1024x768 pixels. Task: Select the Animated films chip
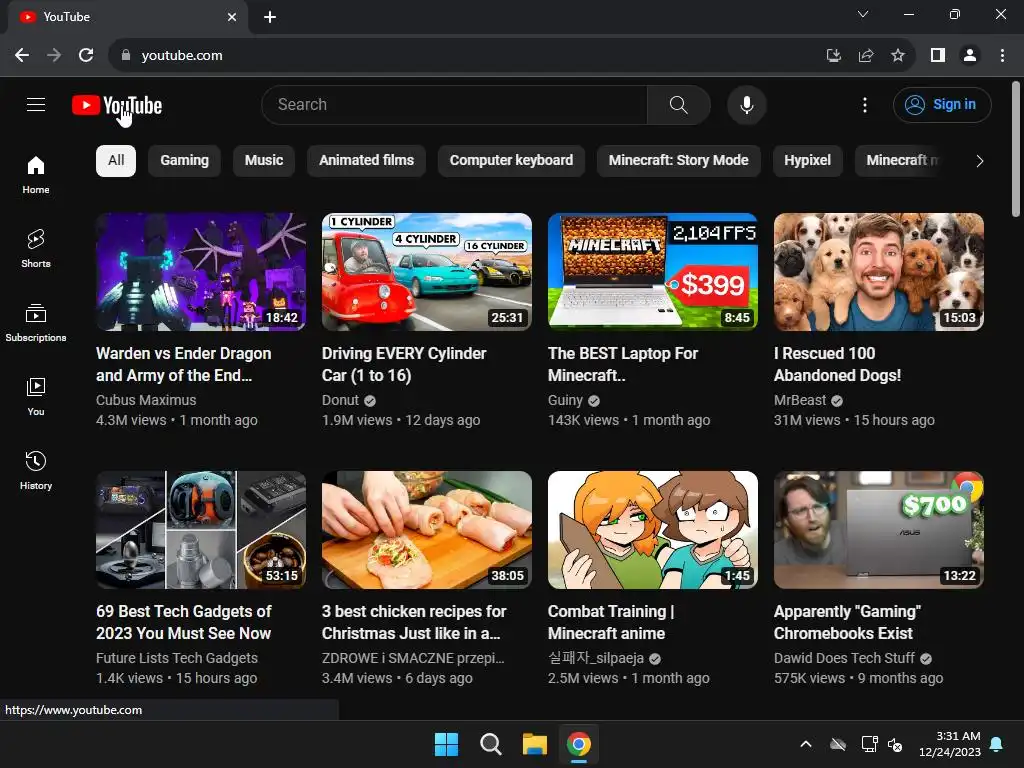[x=366, y=161]
